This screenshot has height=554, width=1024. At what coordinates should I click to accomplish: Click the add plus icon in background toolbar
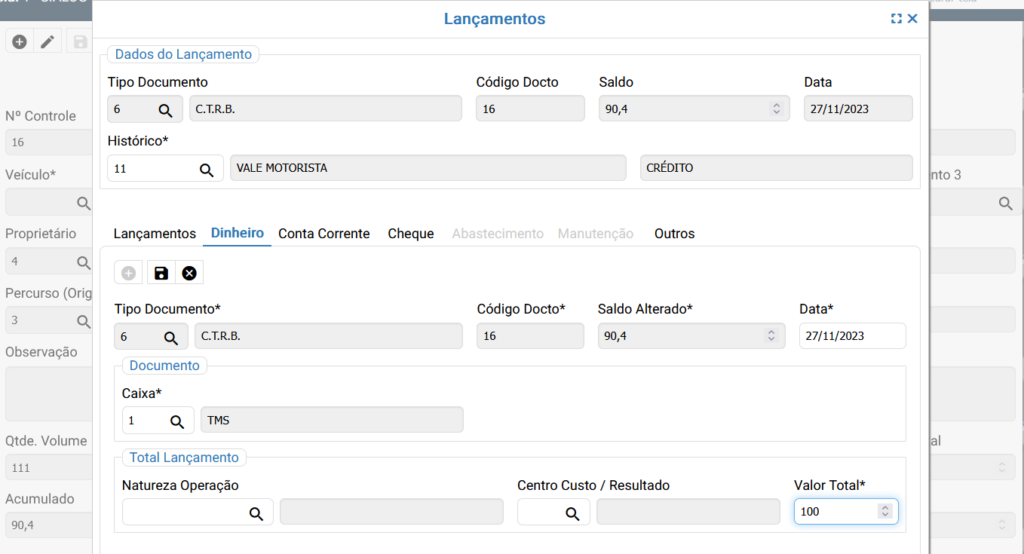pyautogui.click(x=19, y=41)
